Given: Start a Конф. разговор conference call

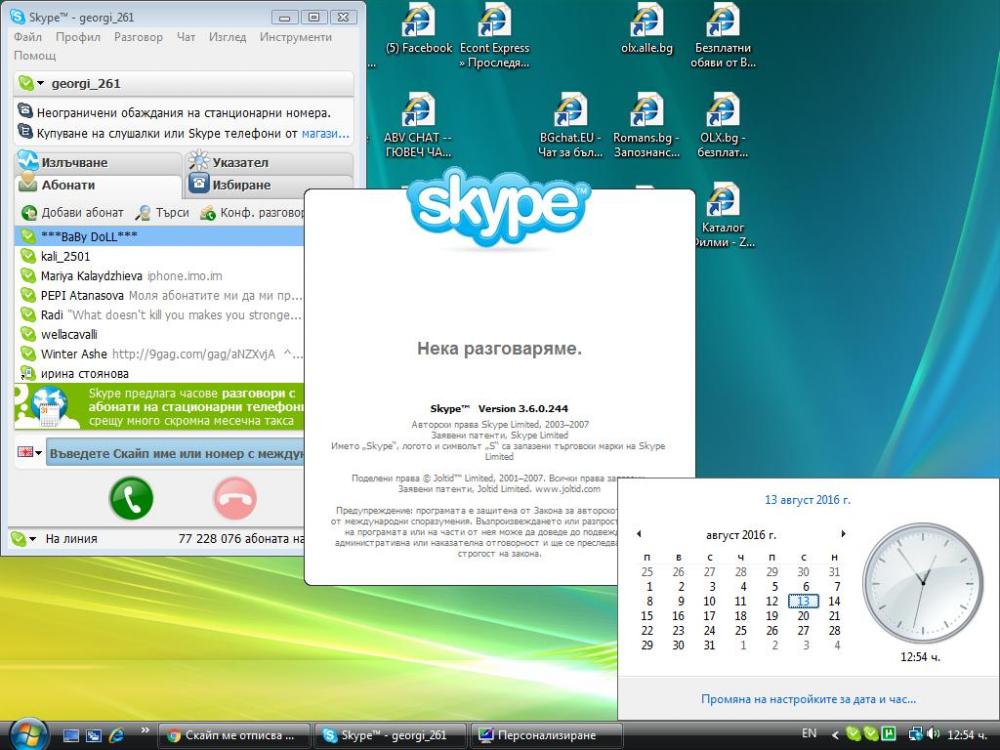Looking at the screenshot, I should pos(252,212).
